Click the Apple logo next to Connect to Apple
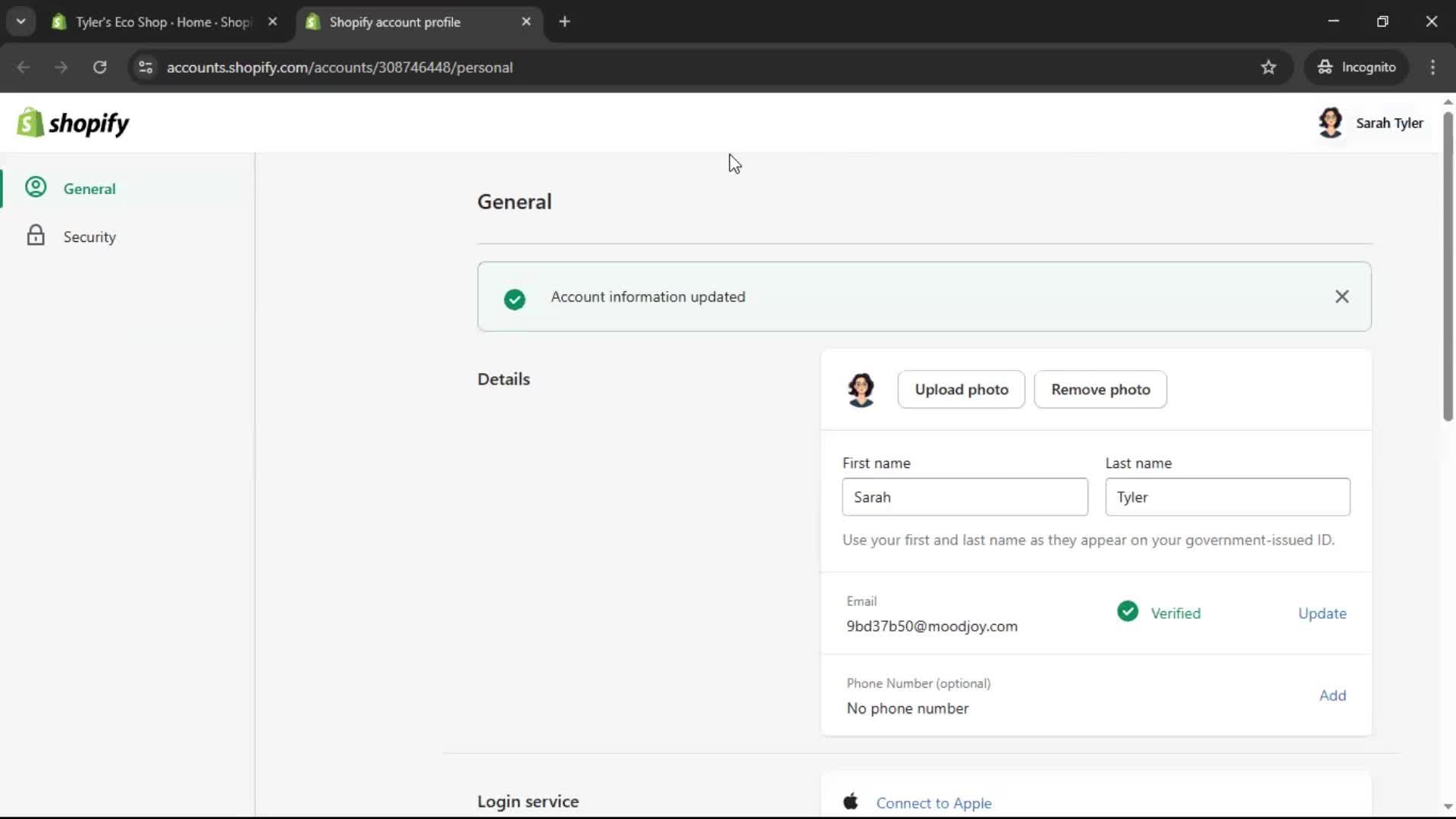Image resolution: width=1456 pixels, height=819 pixels. click(850, 802)
